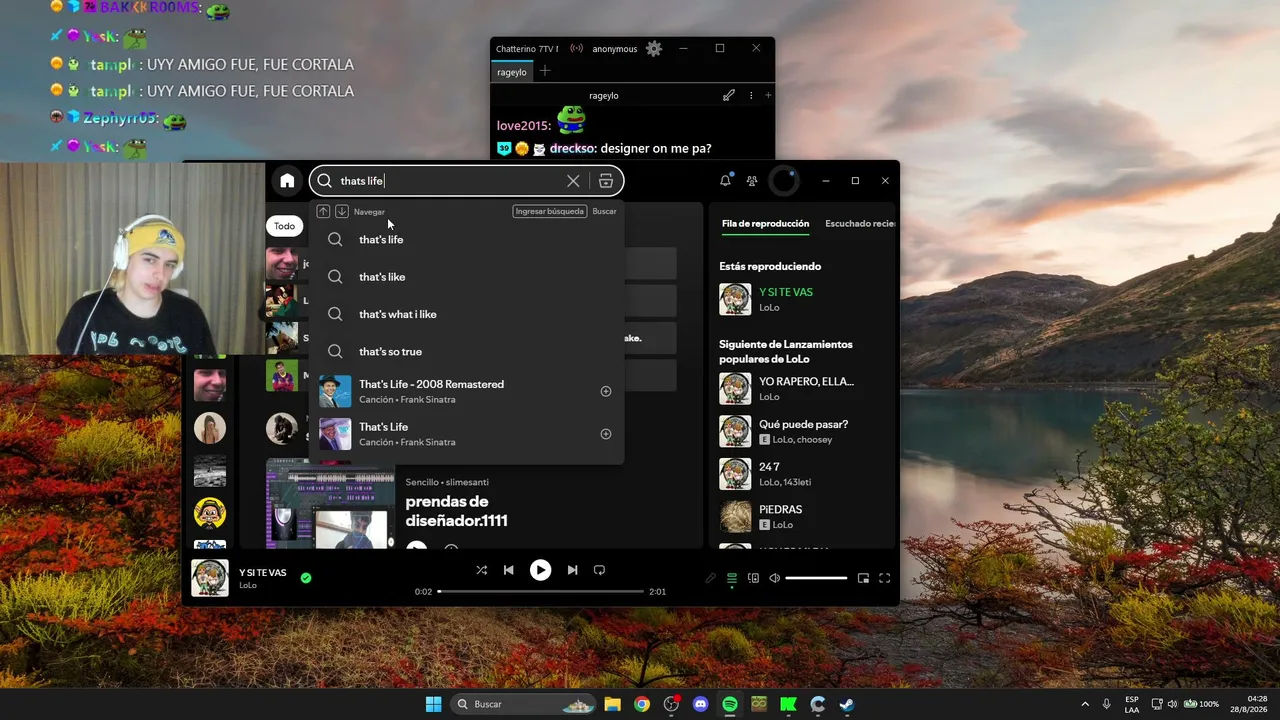This screenshot has width=1280, height=720.
Task: Select the rageylo tab in Chatterino
Action: tap(511, 72)
